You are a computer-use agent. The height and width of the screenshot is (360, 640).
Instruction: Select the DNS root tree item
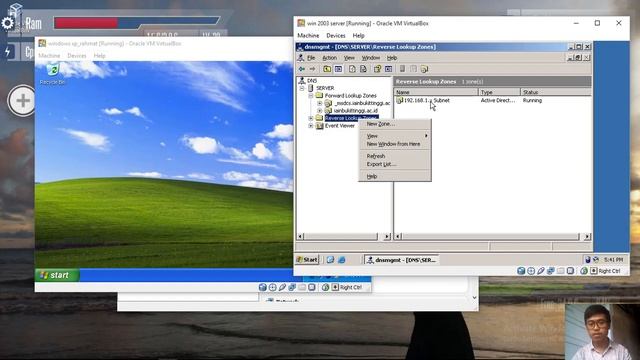point(312,81)
